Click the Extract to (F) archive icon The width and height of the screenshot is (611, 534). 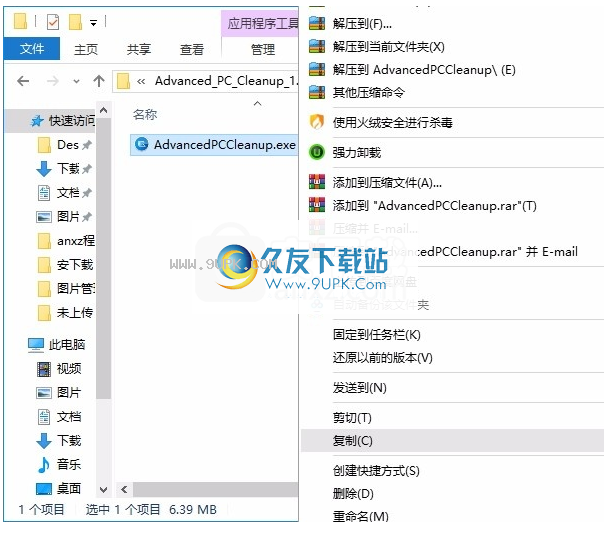click(317, 23)
